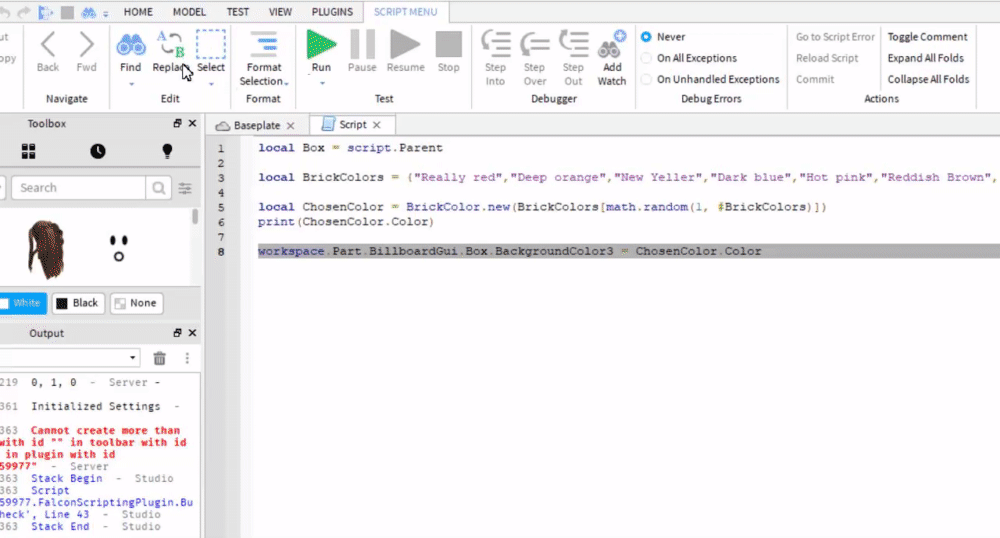Open Toolbox lightbulb creations icon
The height and width of the screenshot is (538, 1000).
coord(167,151)
